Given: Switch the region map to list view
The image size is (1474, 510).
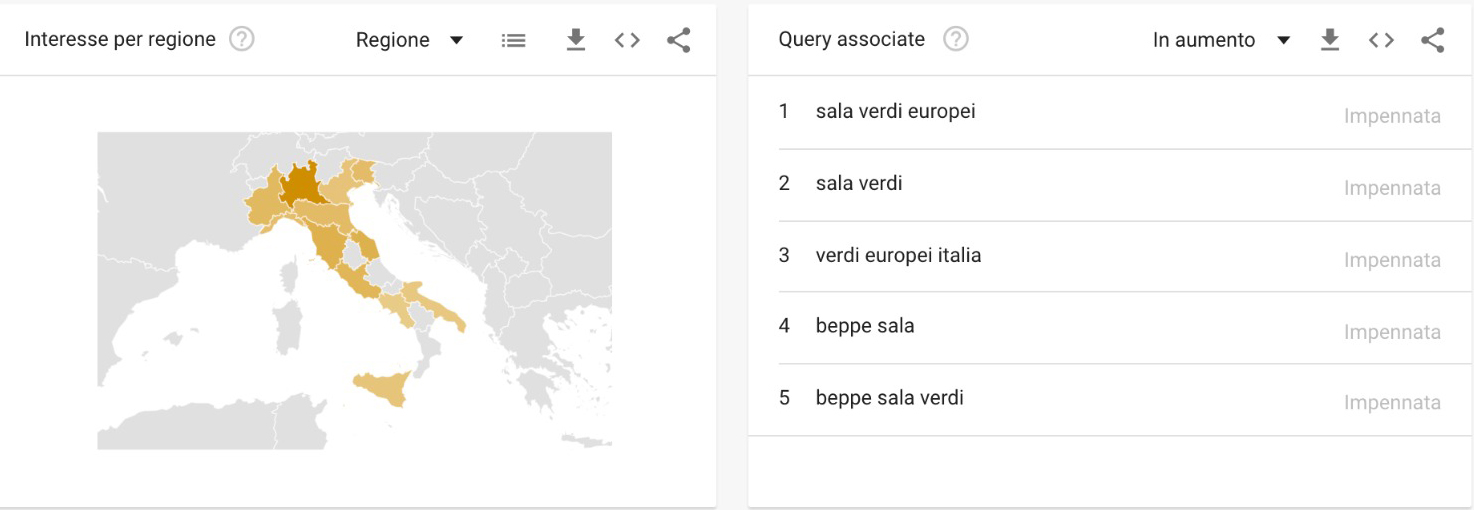Looking at the screenshot, I should [x=513, y=40].
